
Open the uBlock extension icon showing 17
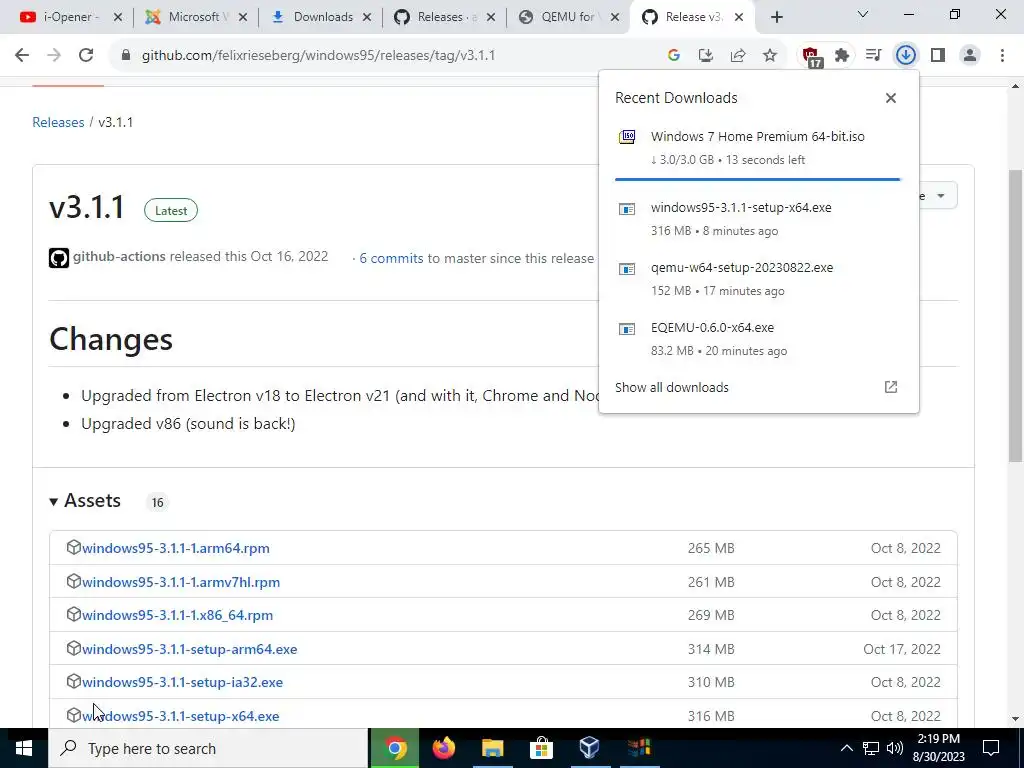(x=811, y=56)
